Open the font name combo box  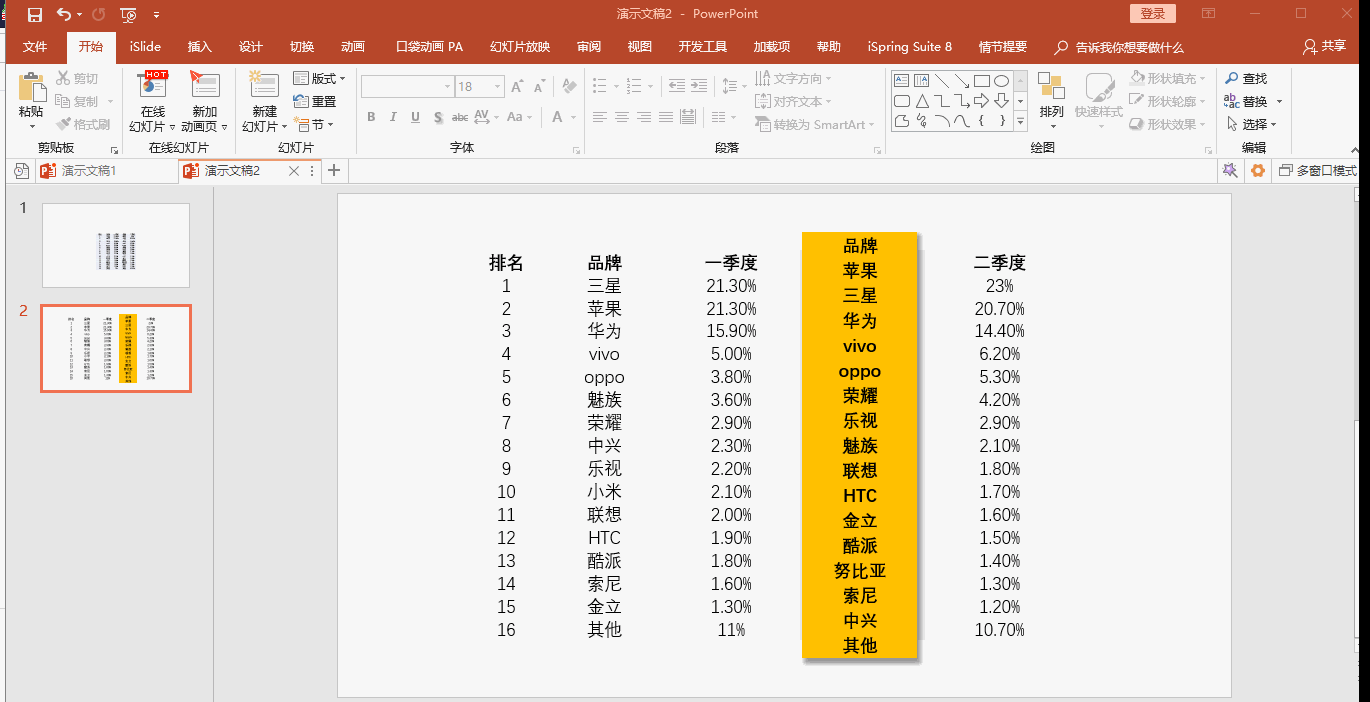click(x=407, y=87)
